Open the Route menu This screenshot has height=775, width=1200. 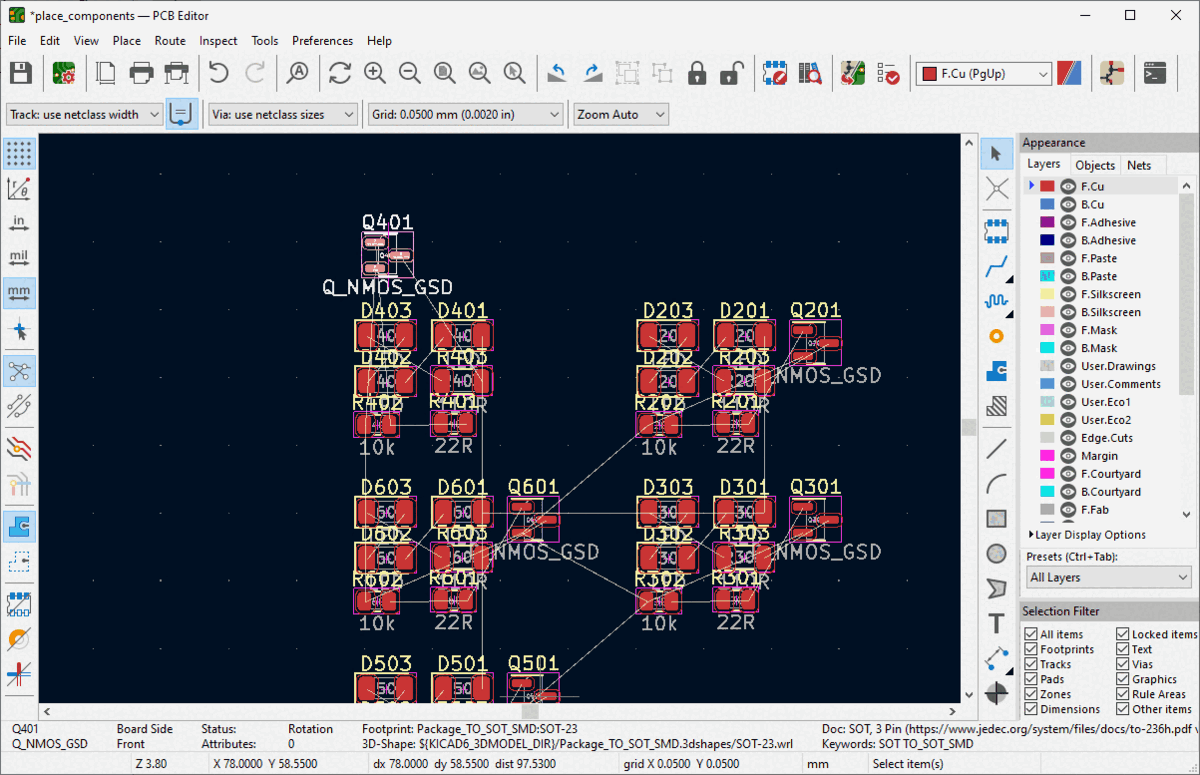pos(170,41)
